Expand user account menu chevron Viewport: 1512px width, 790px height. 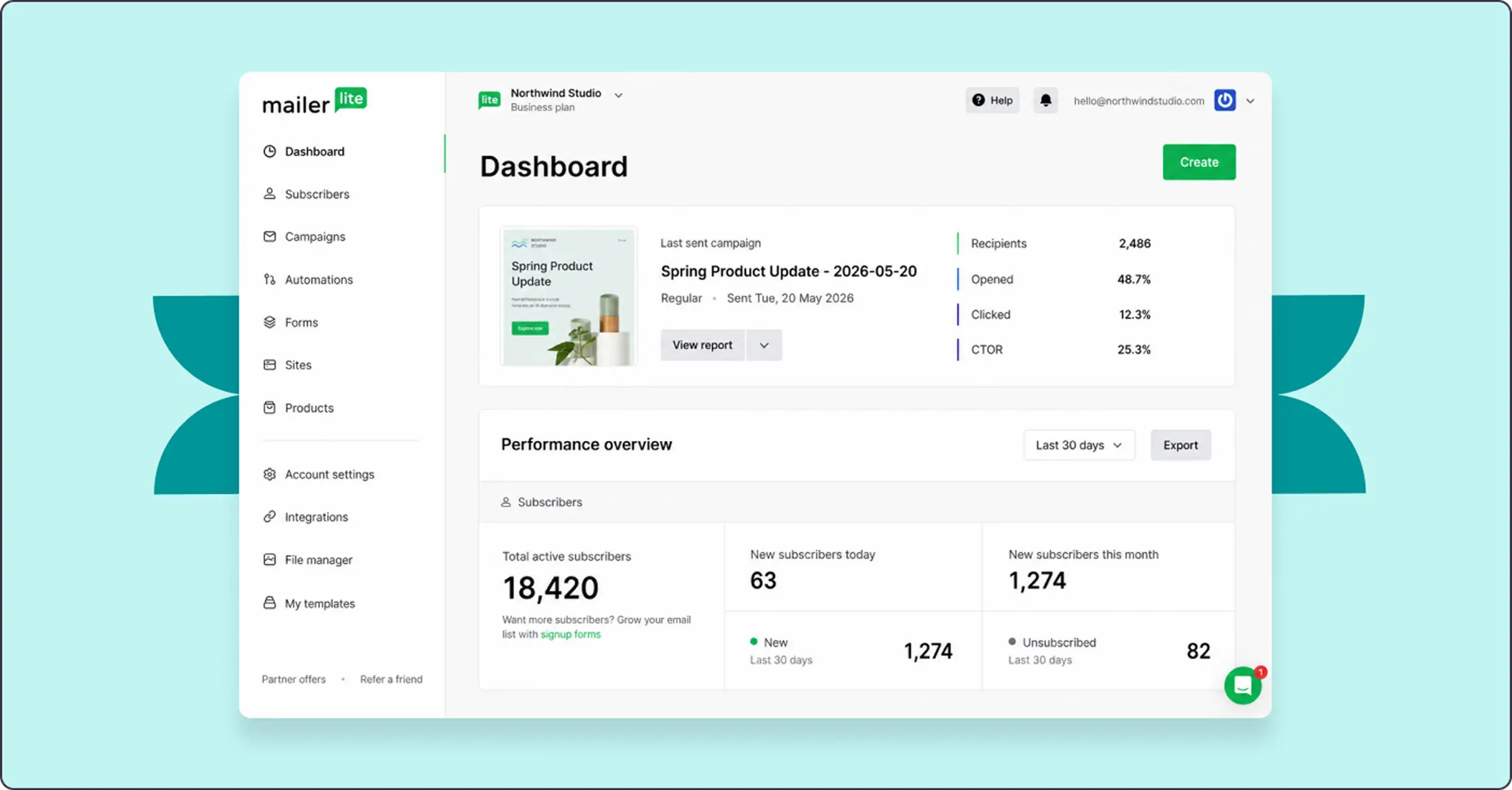pos(1251,101)
